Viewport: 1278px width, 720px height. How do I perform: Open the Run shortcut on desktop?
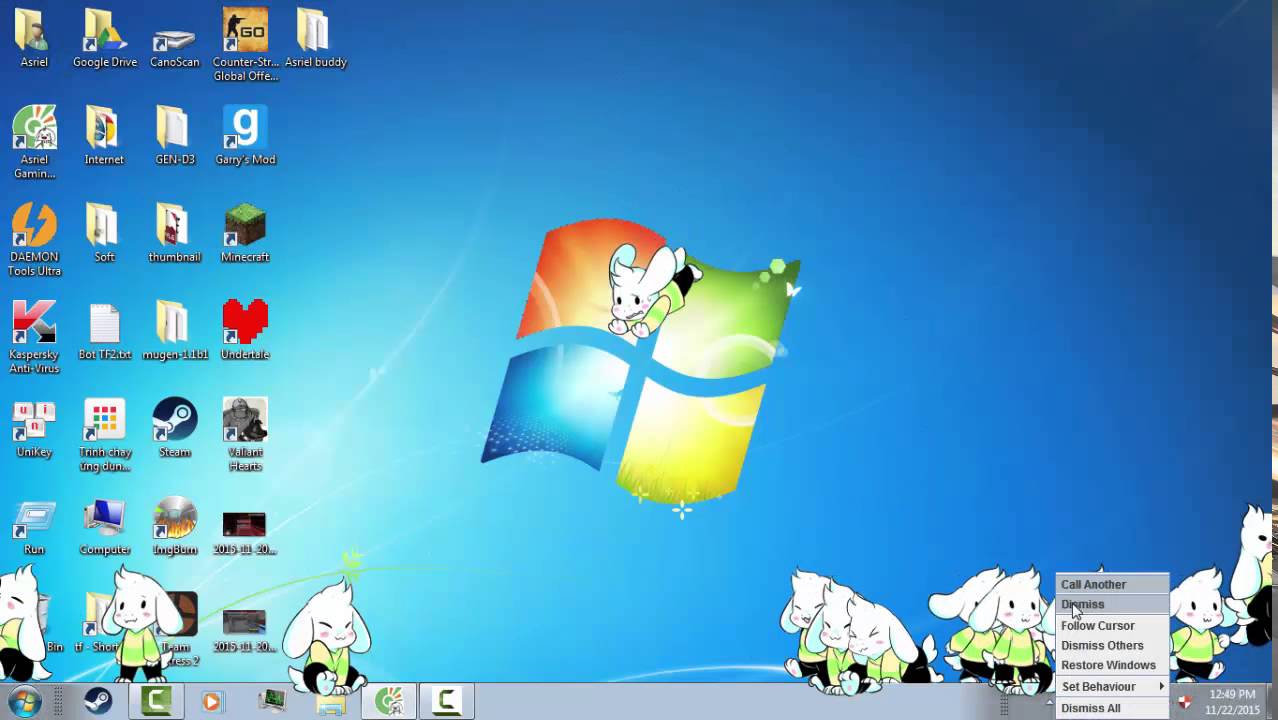point(34,526)
